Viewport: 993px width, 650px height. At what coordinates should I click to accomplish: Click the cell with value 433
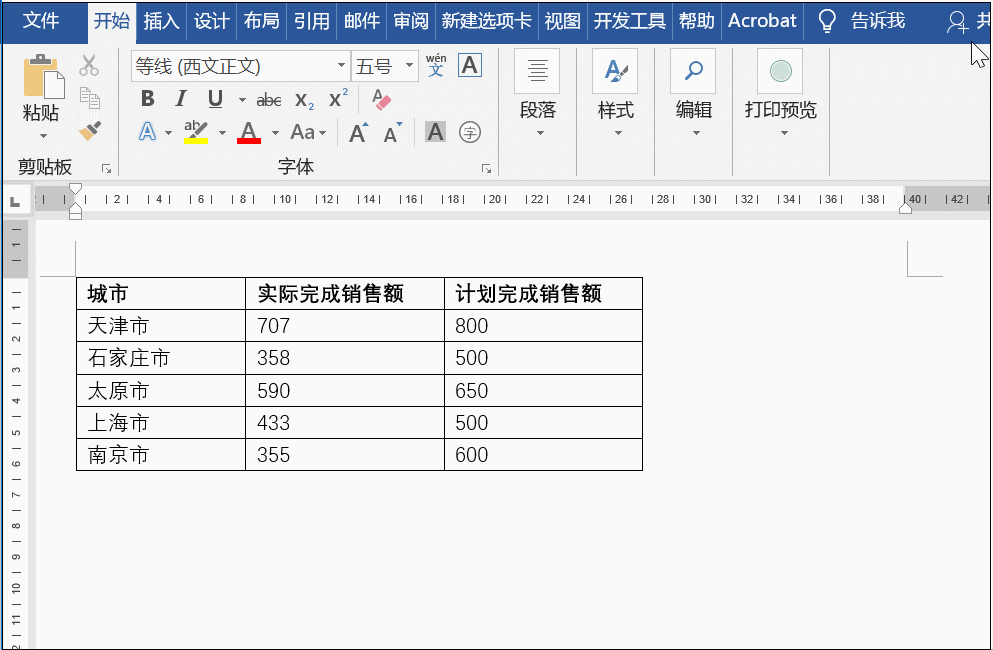345,423
